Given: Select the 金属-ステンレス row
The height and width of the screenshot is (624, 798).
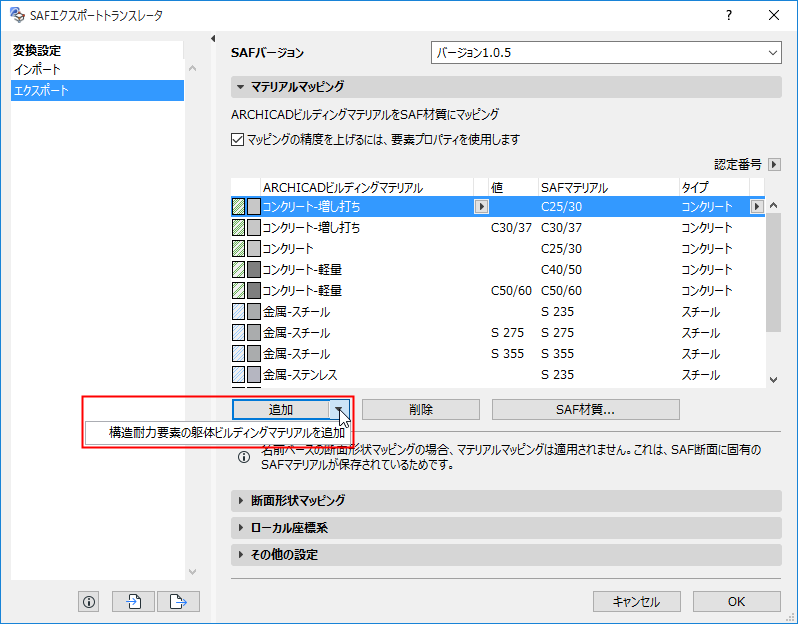Looking at the screenshot, I should click(498, 375).
